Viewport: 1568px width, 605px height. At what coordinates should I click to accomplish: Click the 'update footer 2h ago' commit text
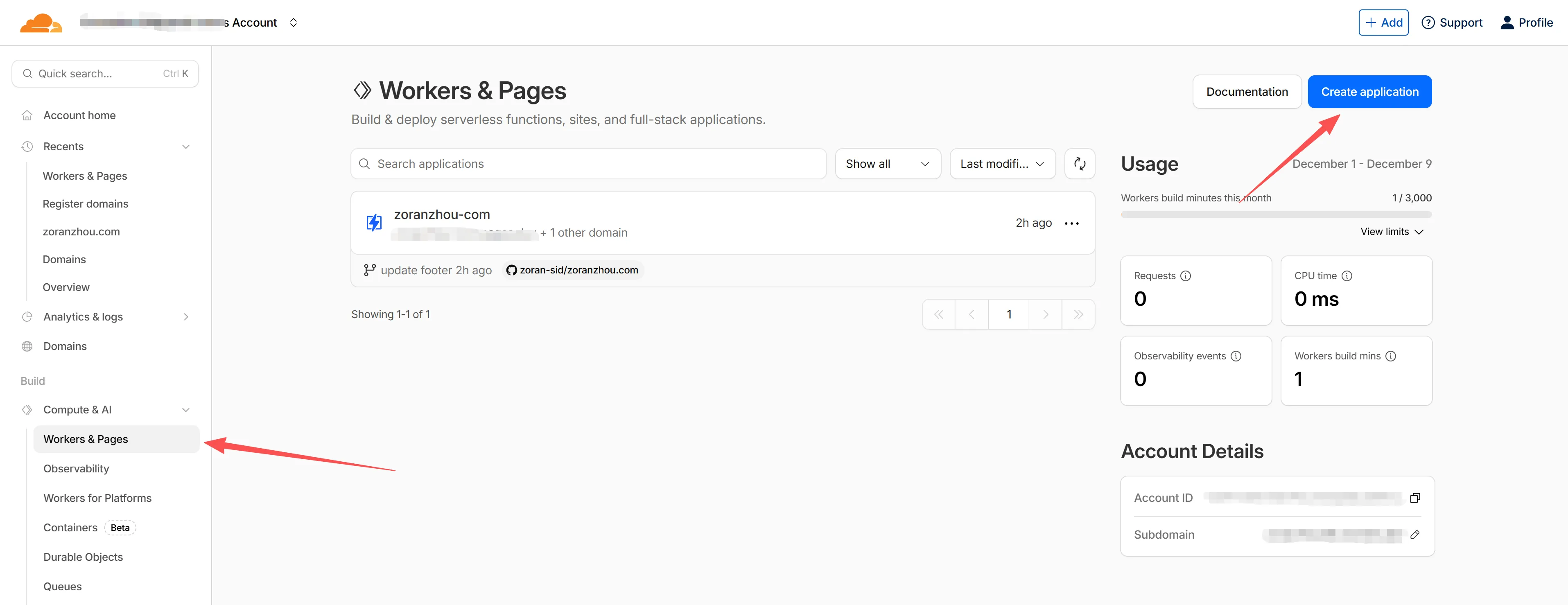pos(436,270)
